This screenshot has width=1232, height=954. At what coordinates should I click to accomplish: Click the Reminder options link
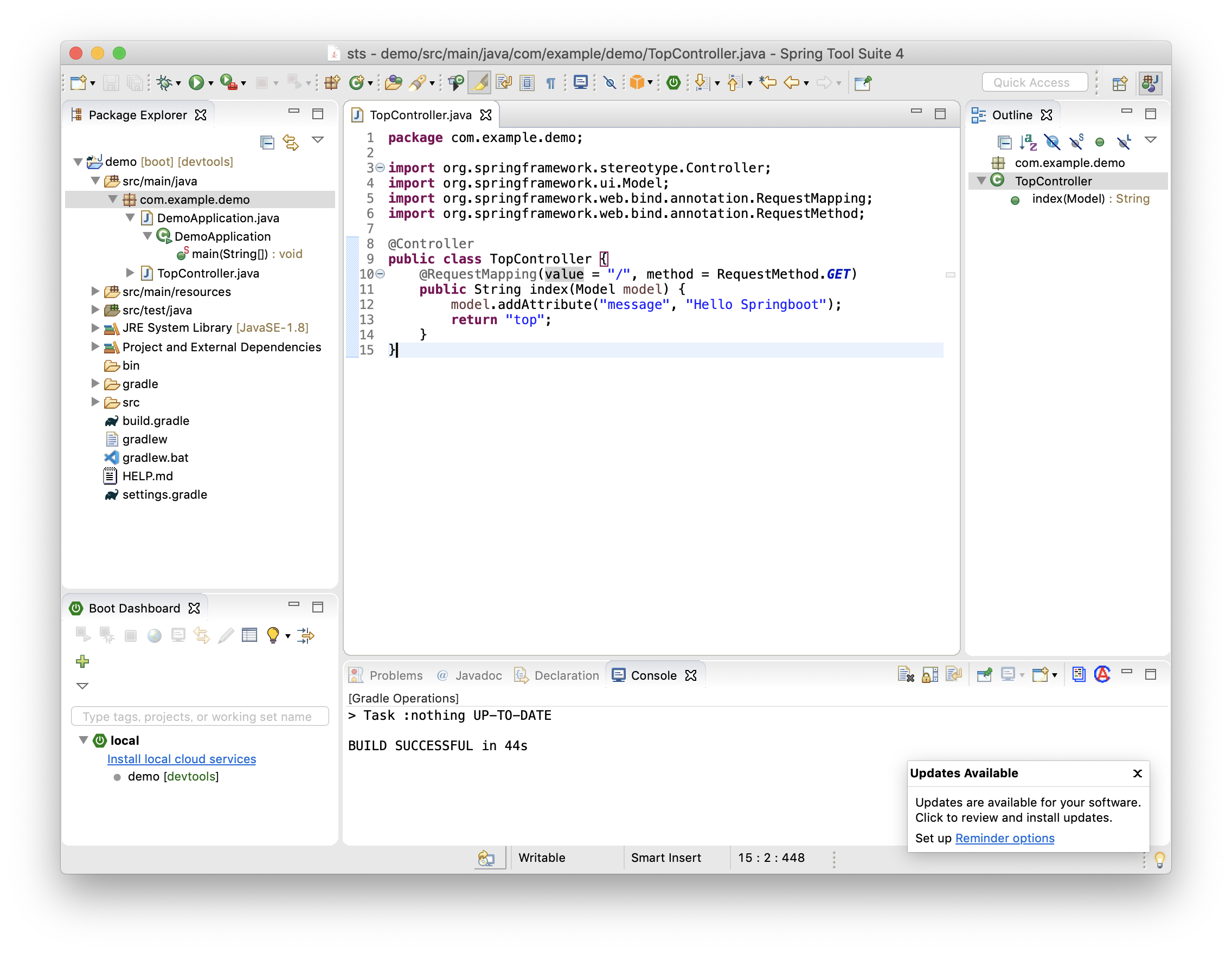1005,838
